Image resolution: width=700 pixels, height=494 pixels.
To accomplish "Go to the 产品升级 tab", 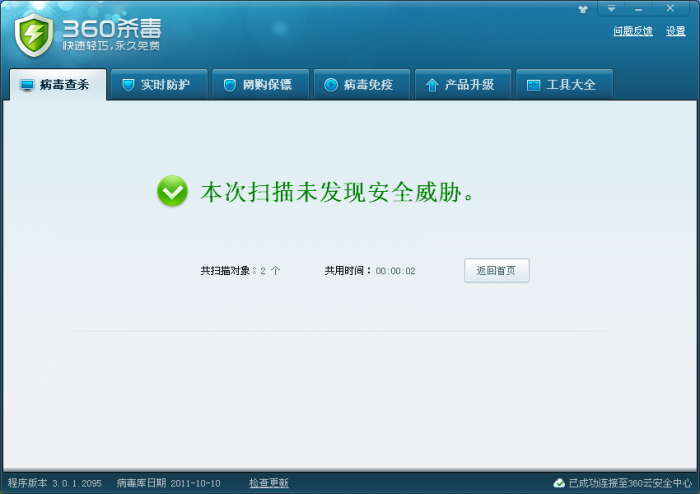I will click(463, 84).
